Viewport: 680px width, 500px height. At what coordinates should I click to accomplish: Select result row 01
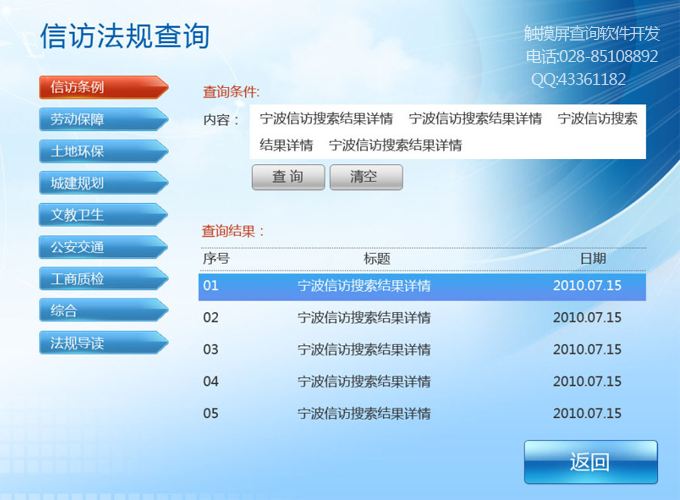click(421, 286)
